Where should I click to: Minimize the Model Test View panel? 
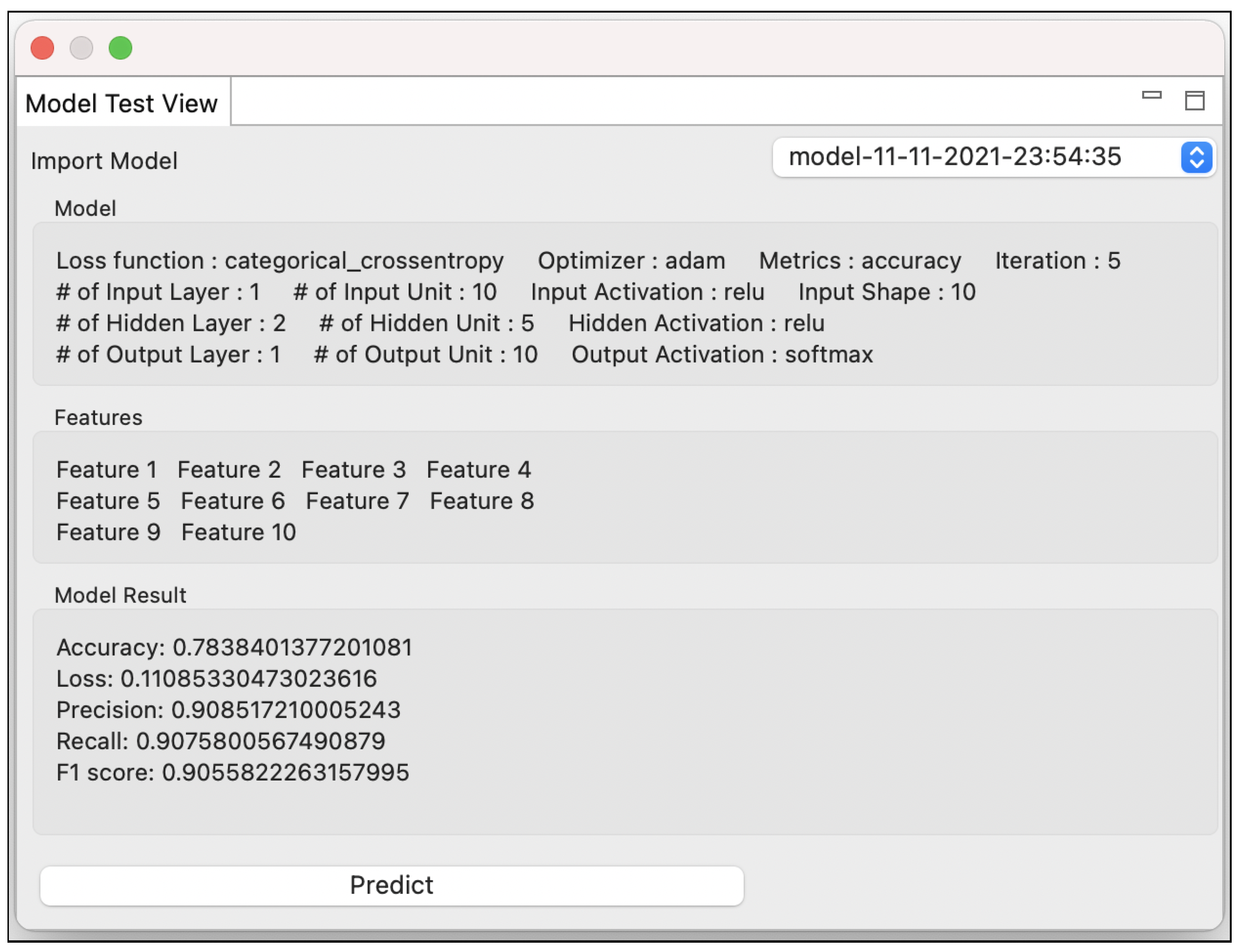click(x=1152, y=95)
